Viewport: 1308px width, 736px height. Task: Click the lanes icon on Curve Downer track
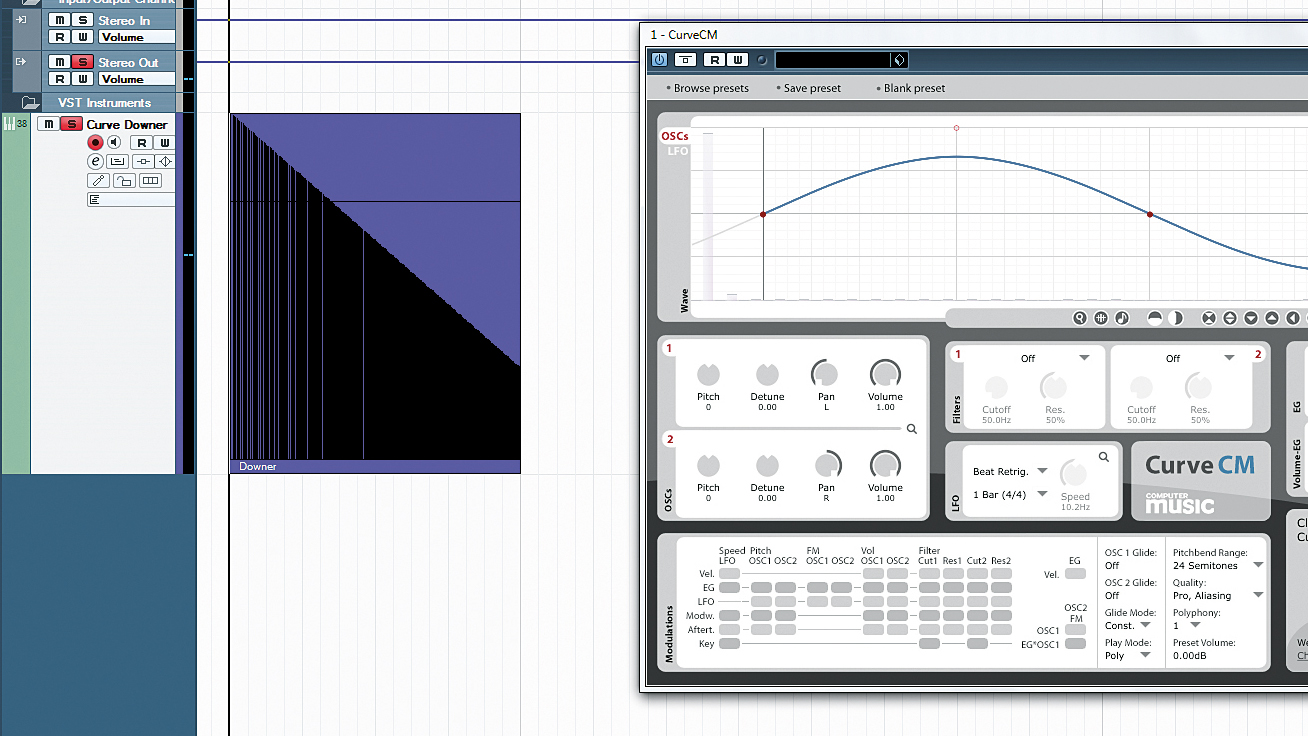coord(150,181)
